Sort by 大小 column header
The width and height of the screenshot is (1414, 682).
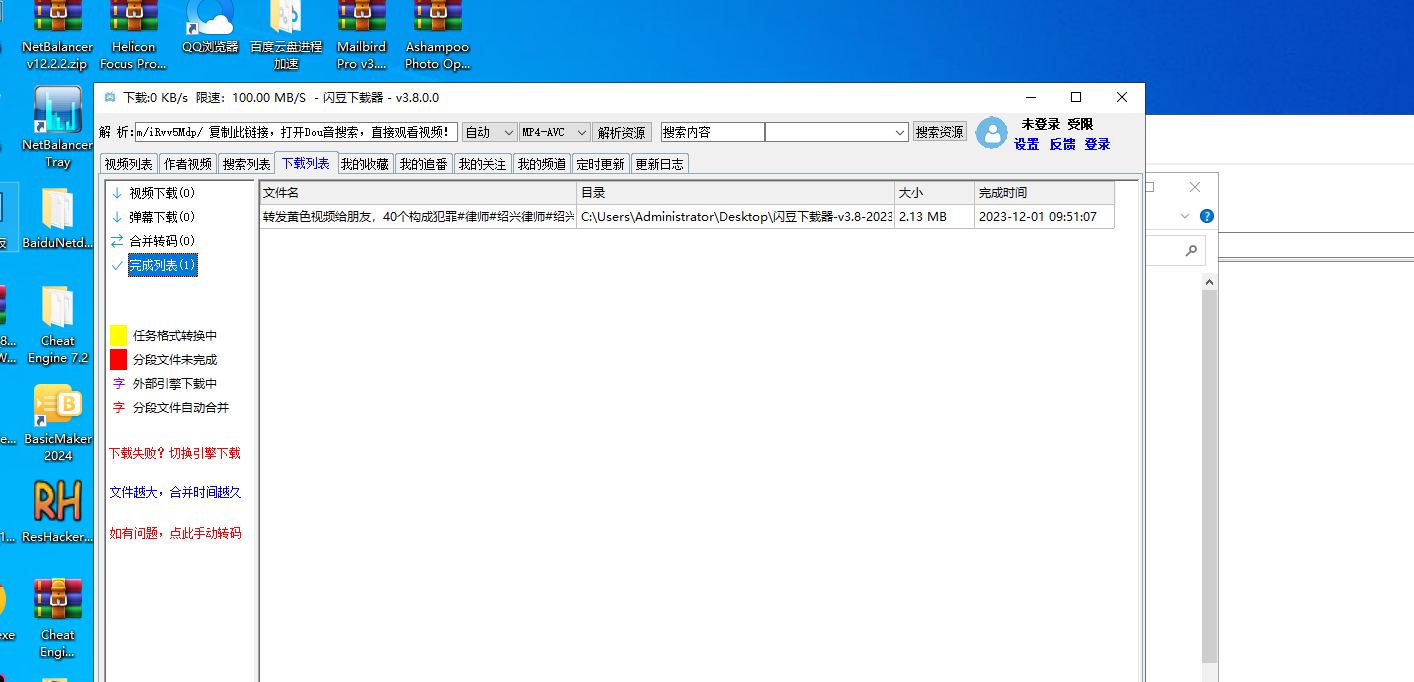pos(935,193)
